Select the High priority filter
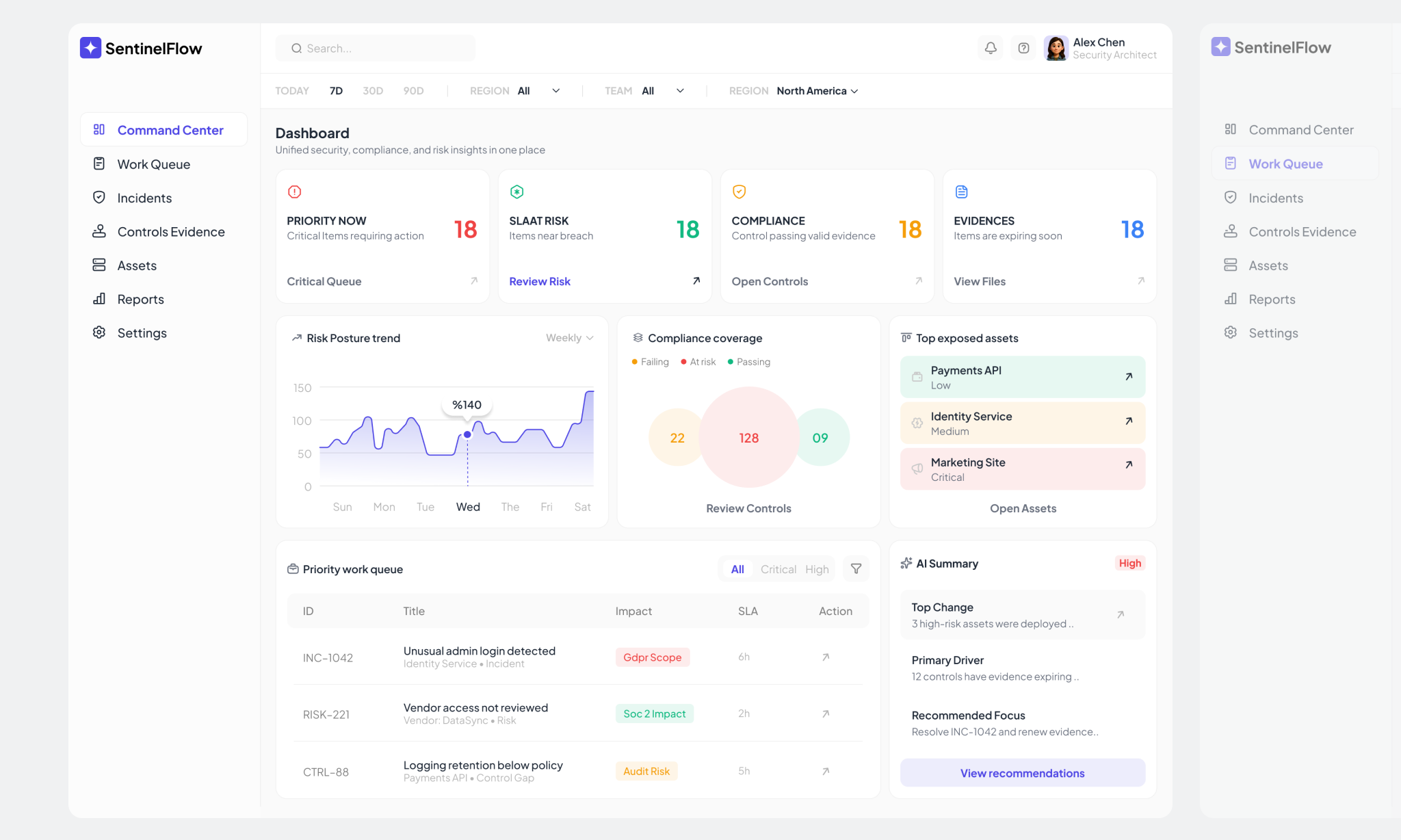Image resolution: width=1401 pixels, height=840 pixels. click(x=817, y=569)
